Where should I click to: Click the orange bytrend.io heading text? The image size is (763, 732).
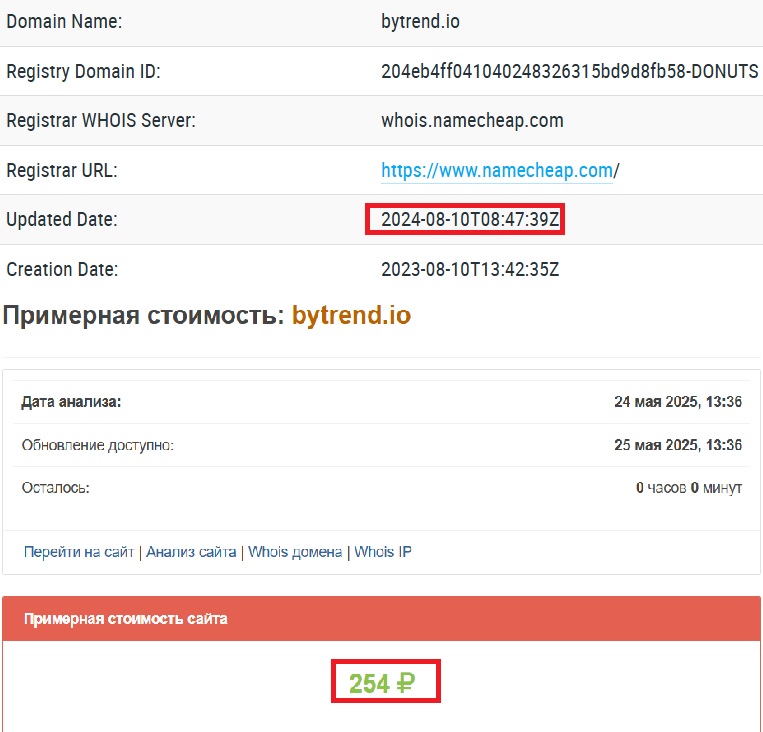[351, 316]
